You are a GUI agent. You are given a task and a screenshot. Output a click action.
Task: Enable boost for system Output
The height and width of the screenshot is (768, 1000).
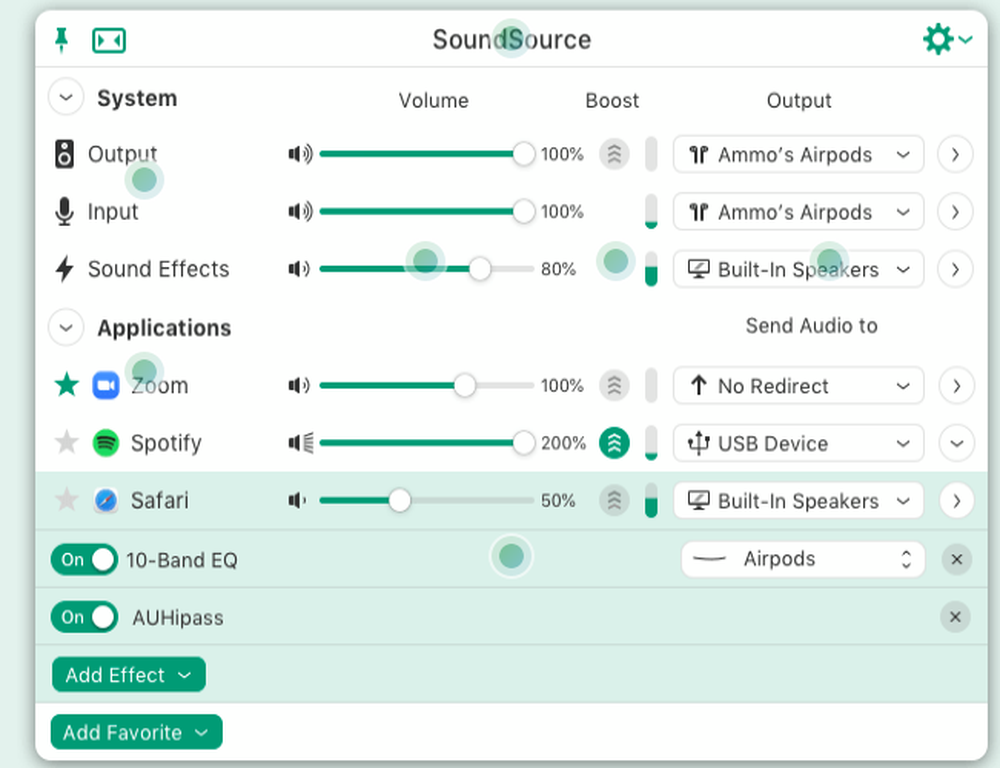(x=614, y=154)
